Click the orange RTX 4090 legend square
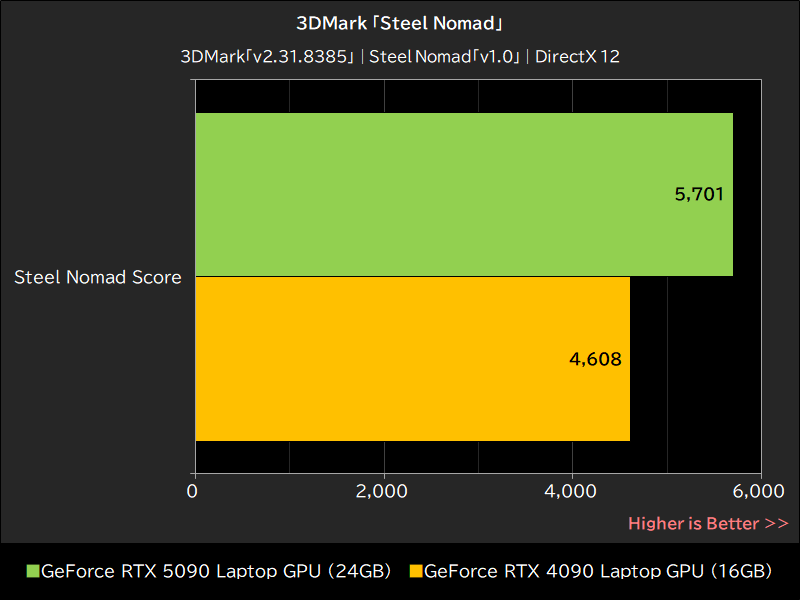Viewport: 800px width, 600px height. coord(417,571)
